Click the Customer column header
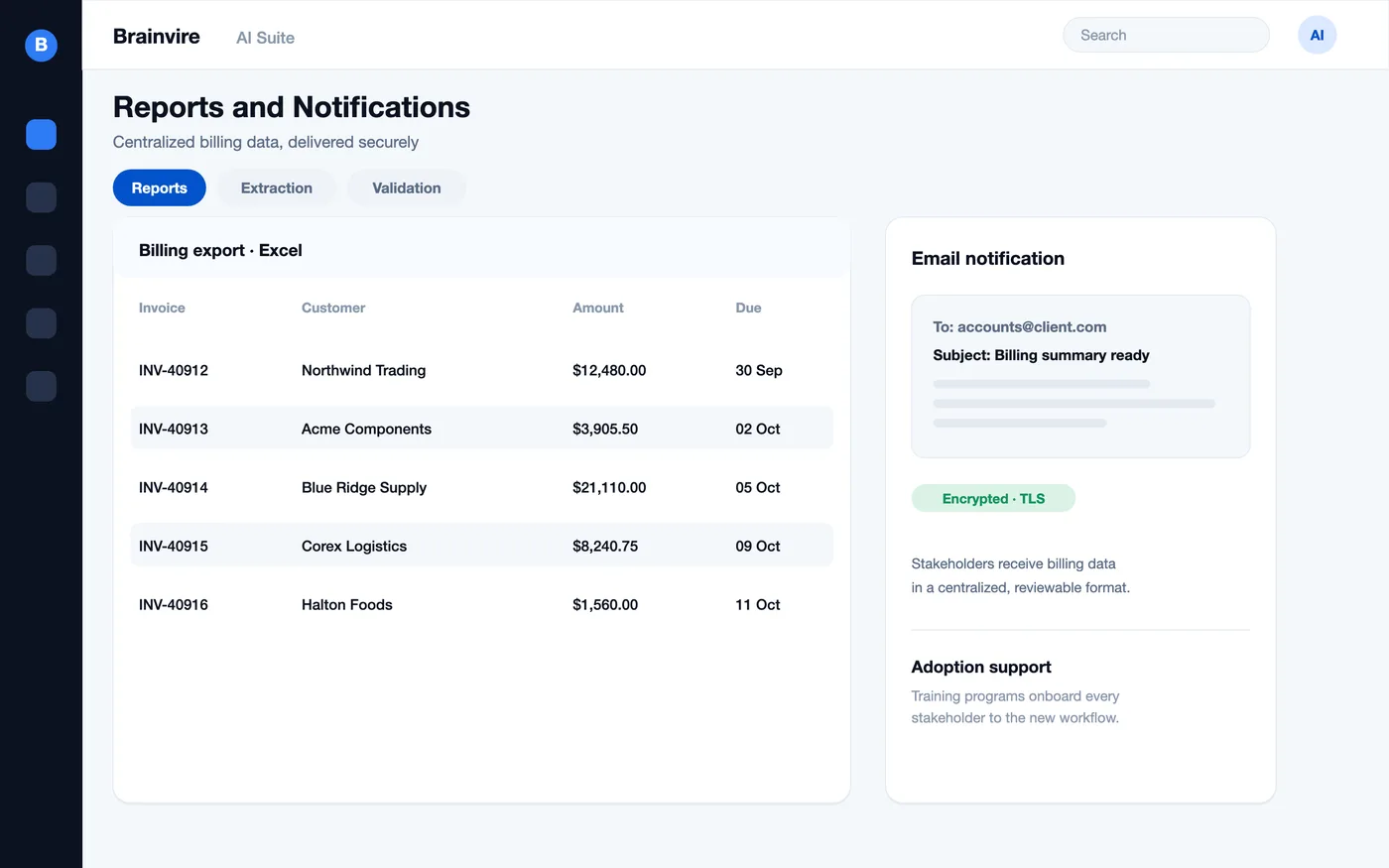This screenshot has width=1389, height=868. coord(333,308)
